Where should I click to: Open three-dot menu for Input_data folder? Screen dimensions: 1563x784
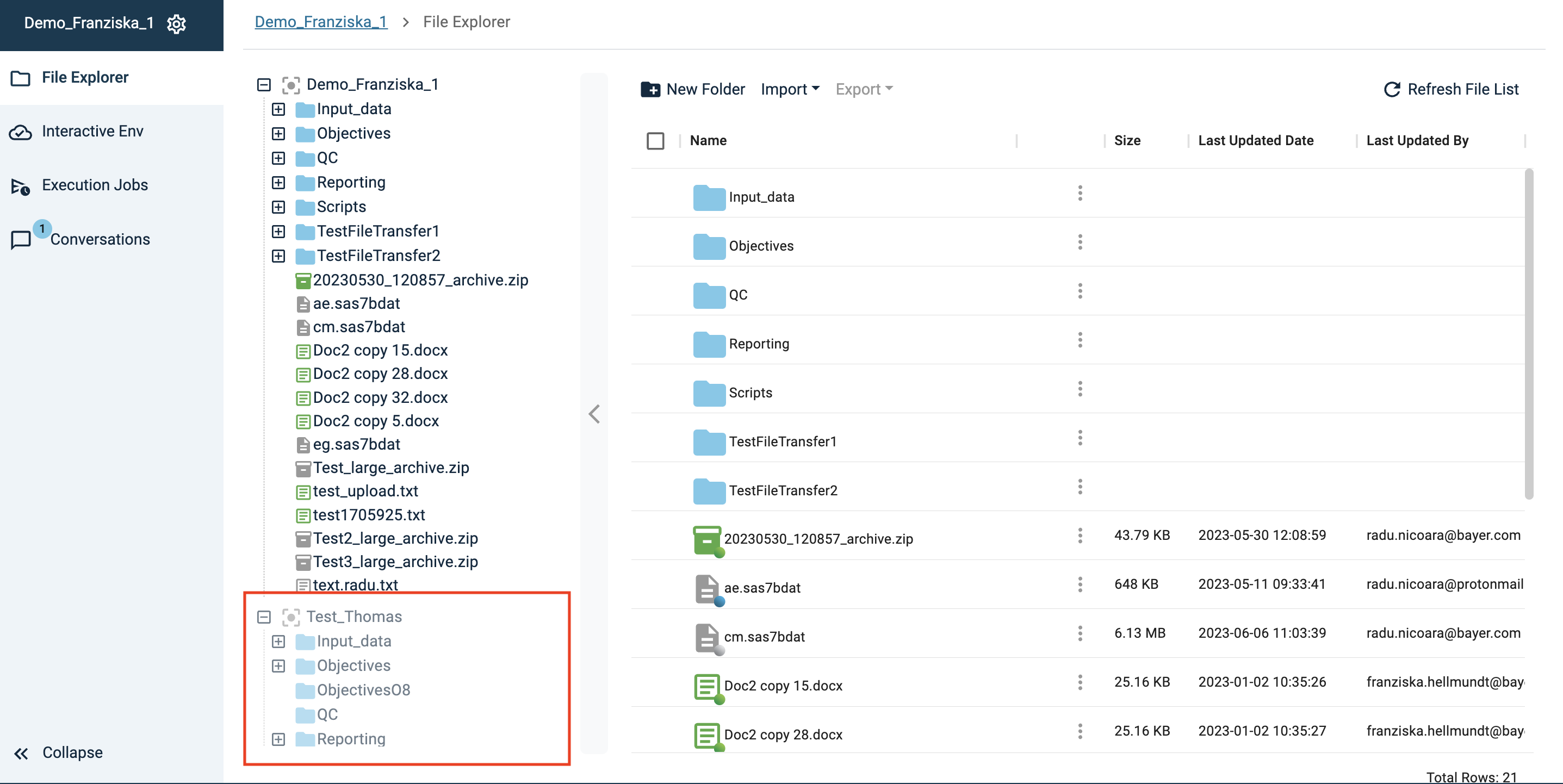(x=1080, y=194)
